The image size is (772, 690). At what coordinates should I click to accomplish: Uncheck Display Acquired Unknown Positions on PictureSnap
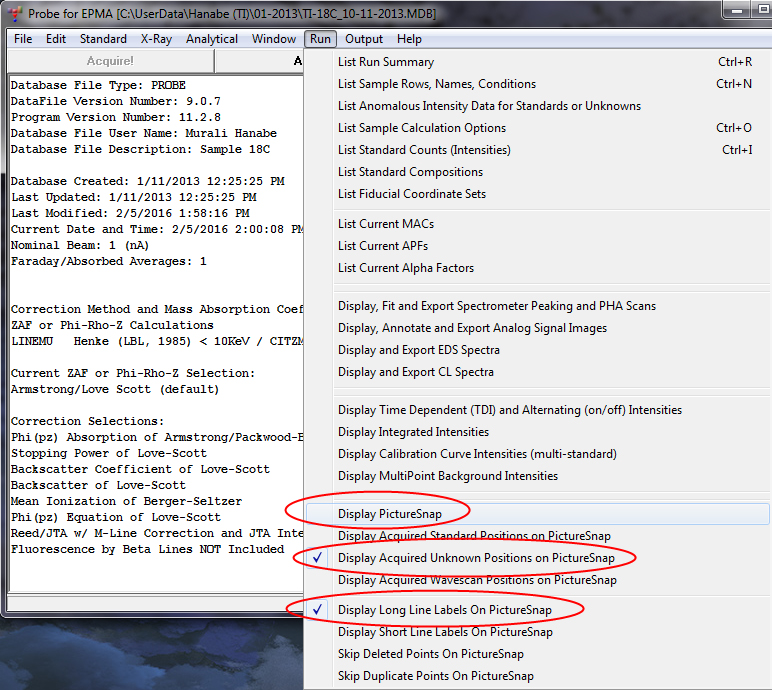(475, 558)
